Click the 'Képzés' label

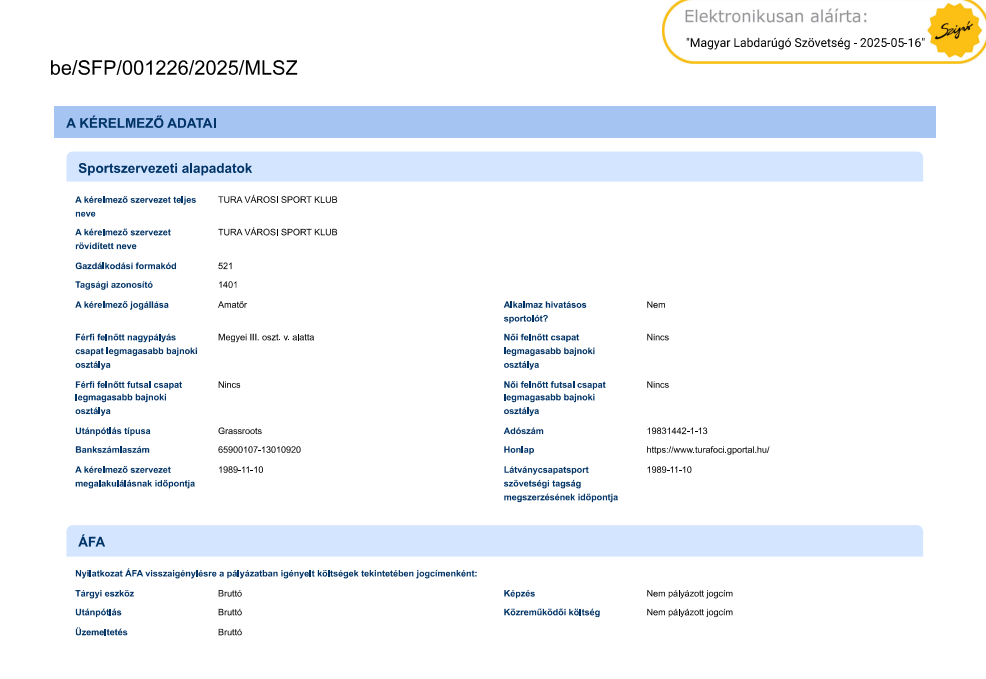(x=519, y=594)
